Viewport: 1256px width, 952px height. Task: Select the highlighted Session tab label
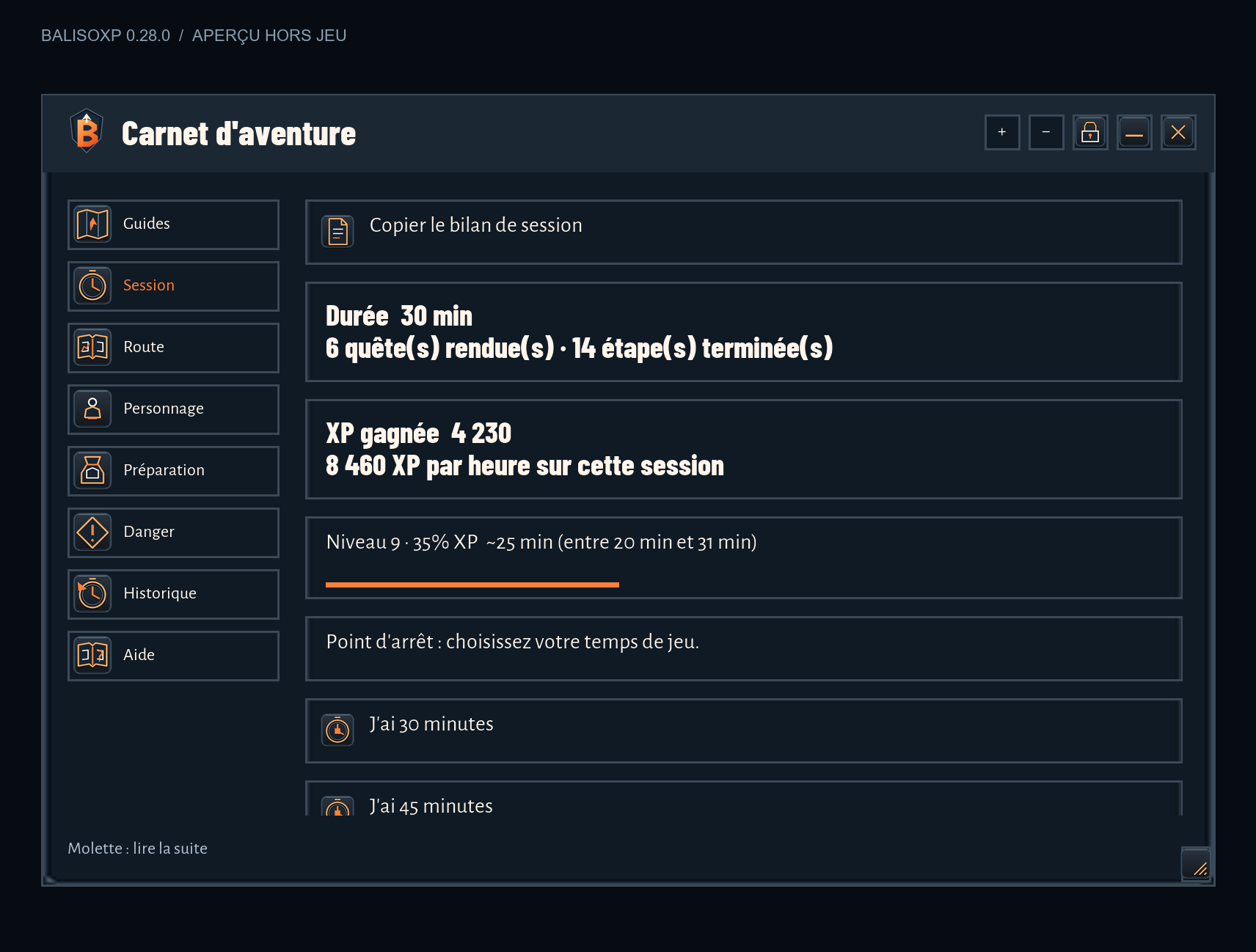(x=149, y=285)
